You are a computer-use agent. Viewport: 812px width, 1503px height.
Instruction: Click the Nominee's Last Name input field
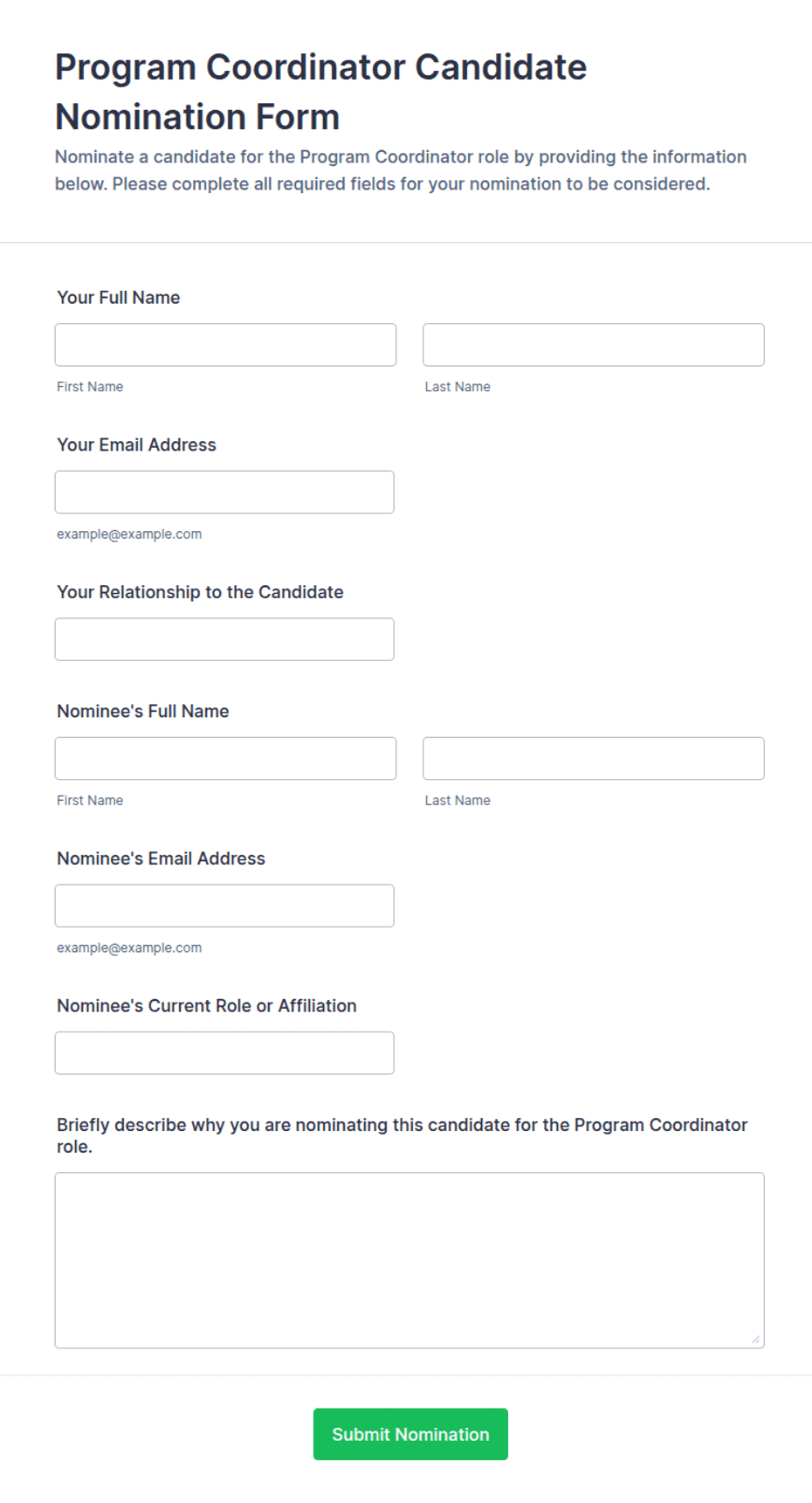(594, 758)
